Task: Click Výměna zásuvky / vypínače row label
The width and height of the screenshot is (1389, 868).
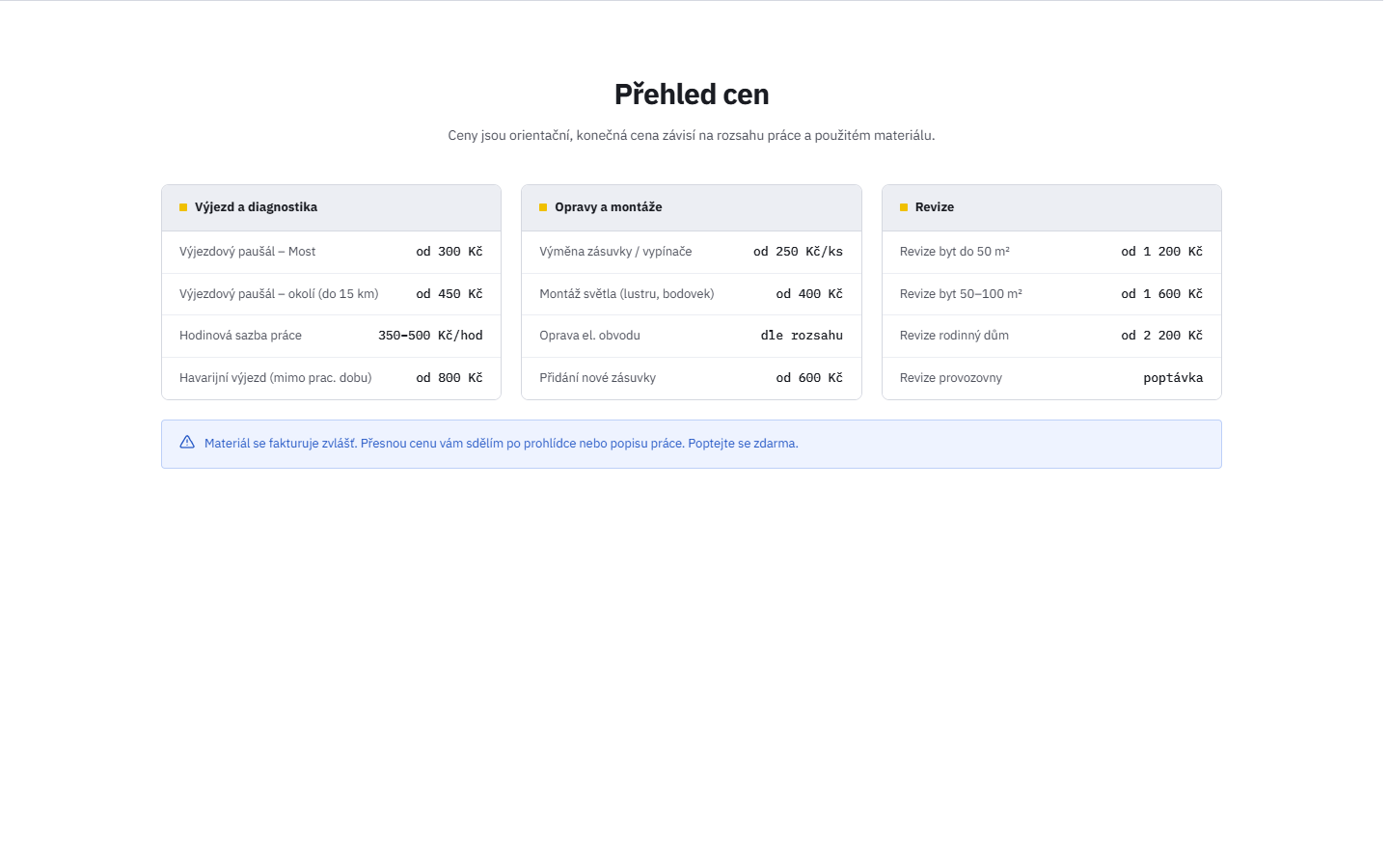Action: click(x=615, y=252)
